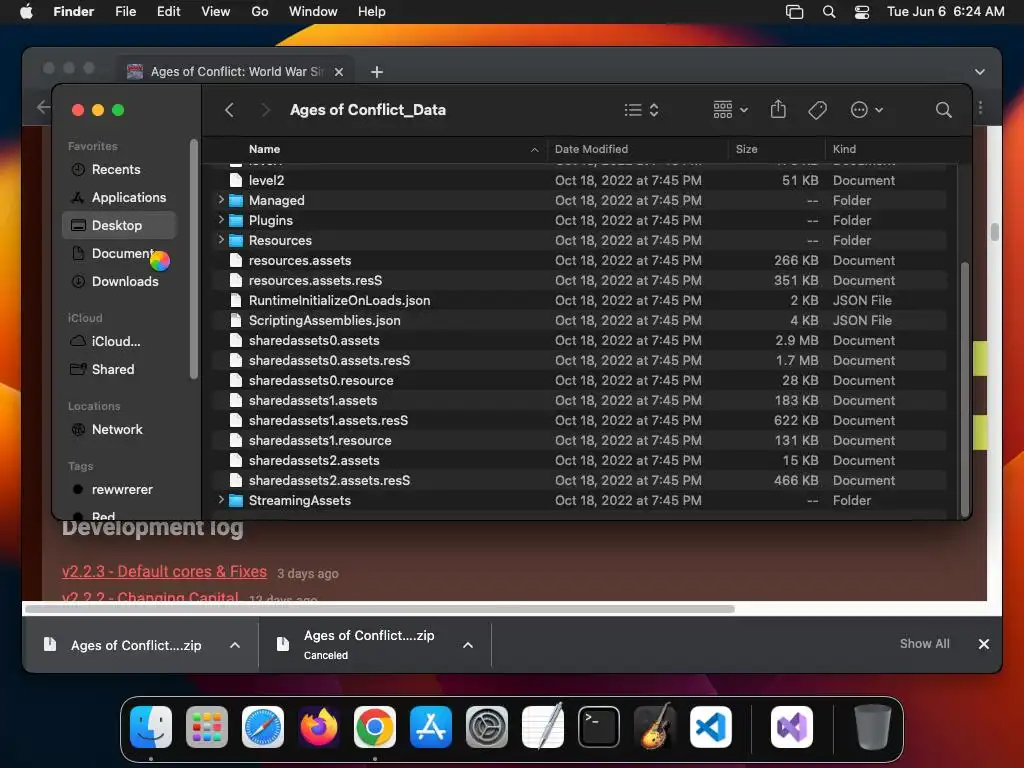Open v2.2.3 Default cores & Fixes link
This screenshot has width=1024, height=768.
point(165,571)
